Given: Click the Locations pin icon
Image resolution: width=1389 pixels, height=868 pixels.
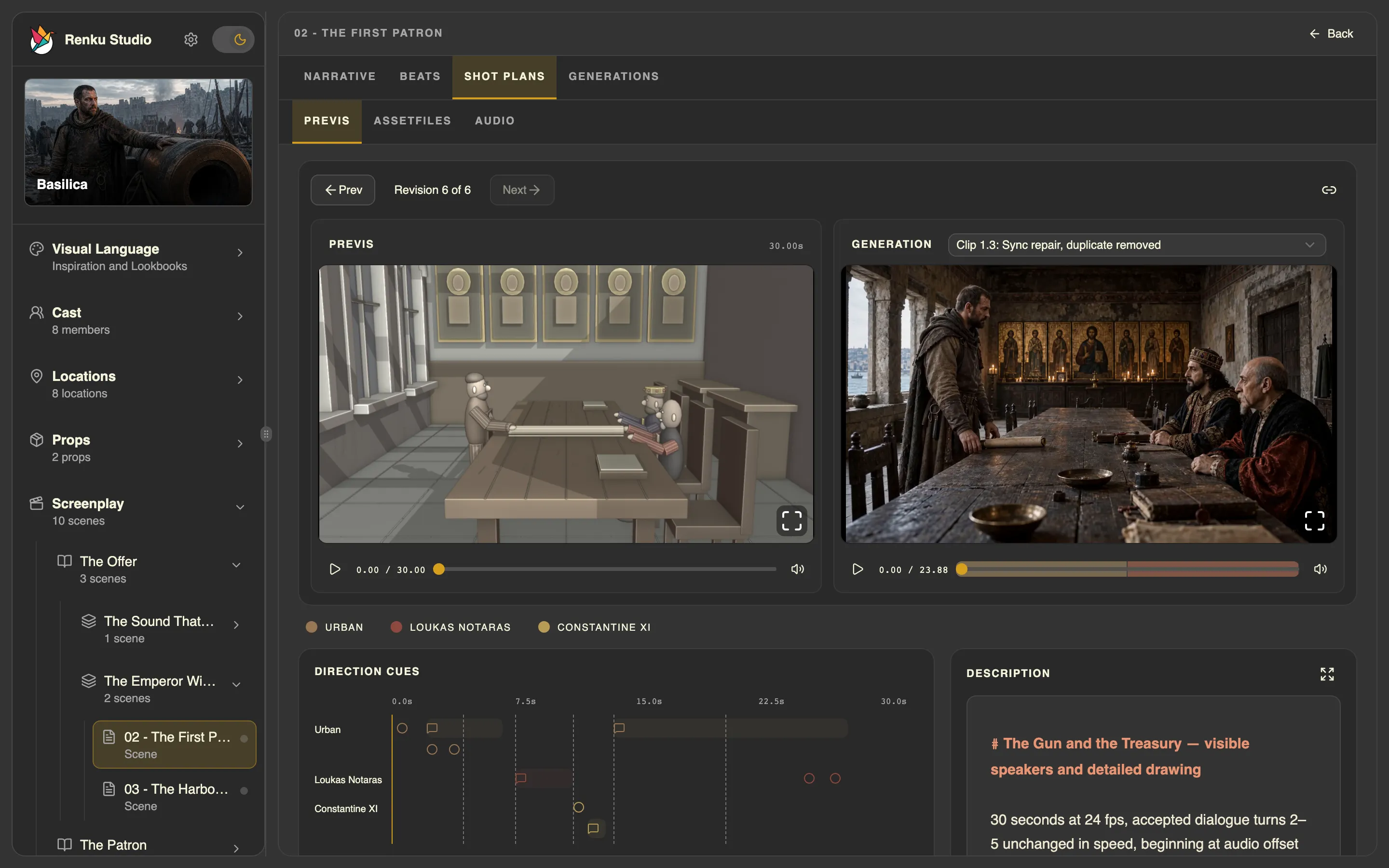Looking at the screenshot, I should (x=37, y=377).
